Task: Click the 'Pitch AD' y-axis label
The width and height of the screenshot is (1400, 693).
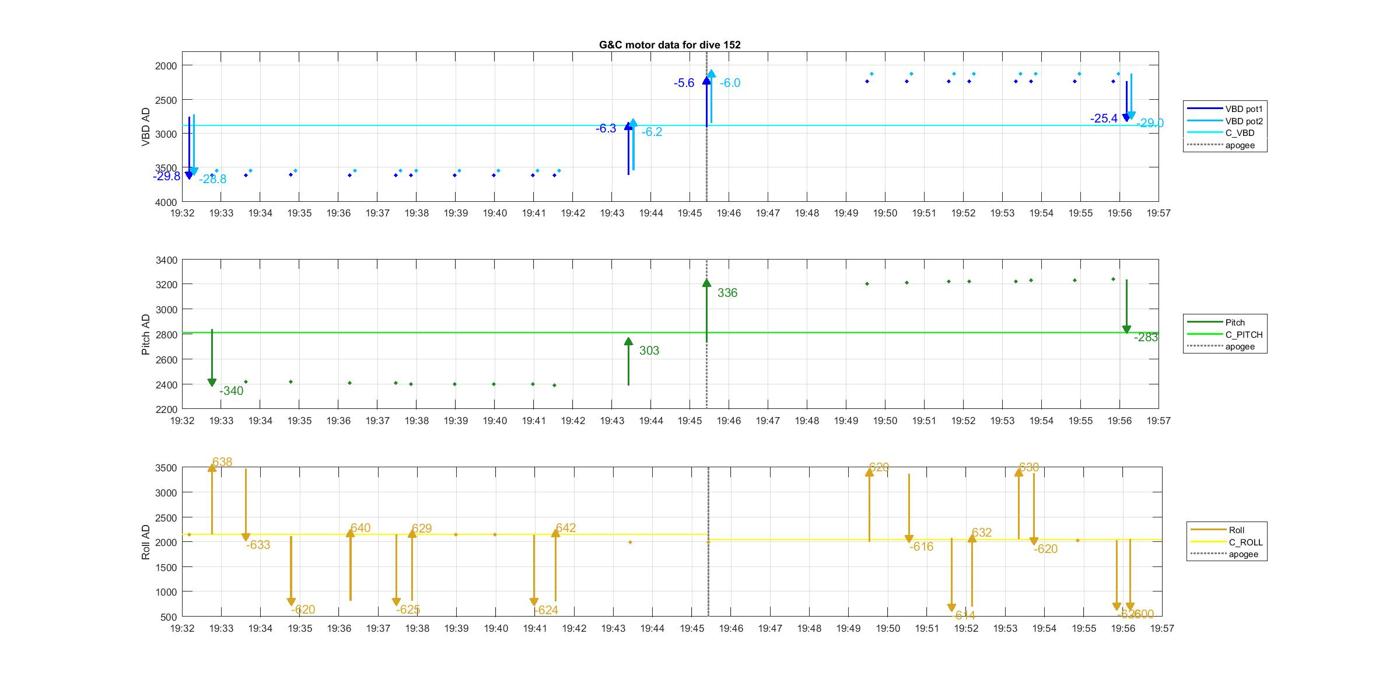Action: click(146, 334)
